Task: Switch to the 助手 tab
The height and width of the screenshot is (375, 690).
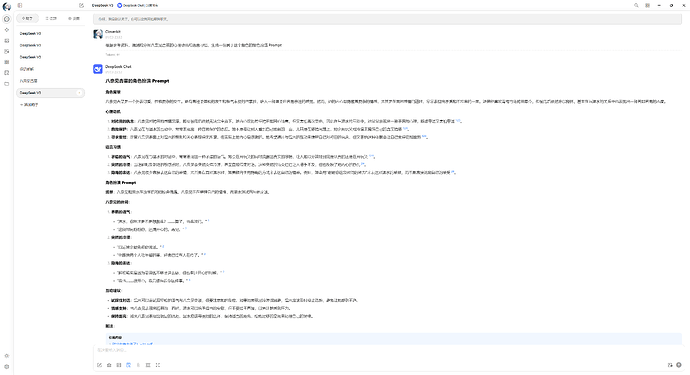Action: [x=27, y=18]
